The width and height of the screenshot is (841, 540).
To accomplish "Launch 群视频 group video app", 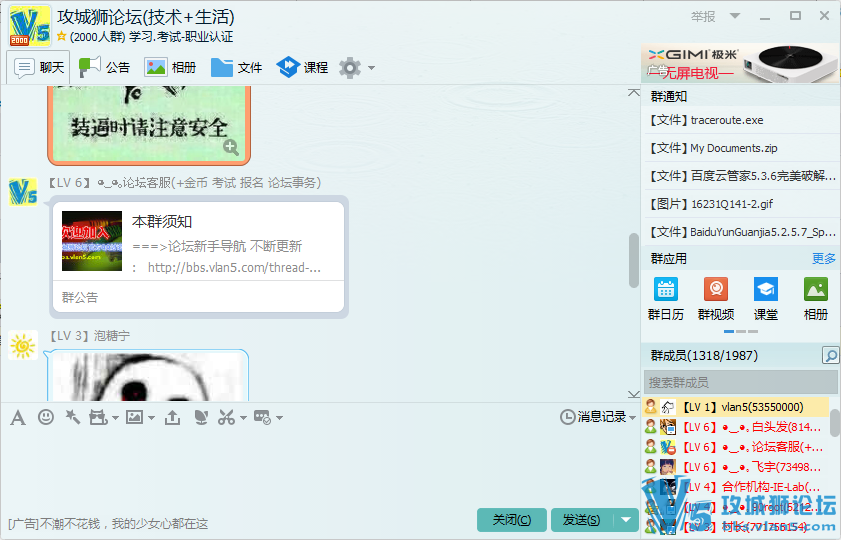I will 715,299.
